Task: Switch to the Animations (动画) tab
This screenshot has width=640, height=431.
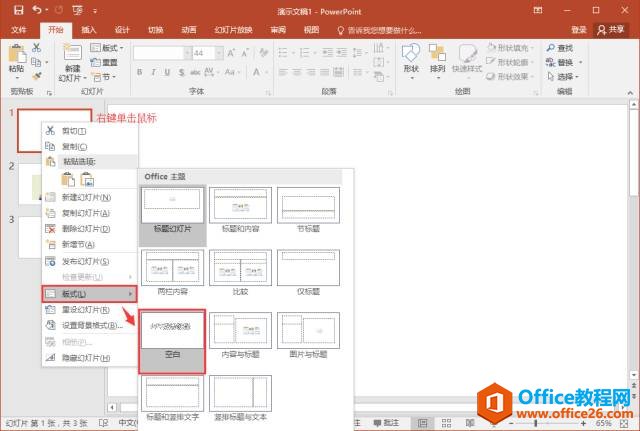Action: [x=189, y=30]
